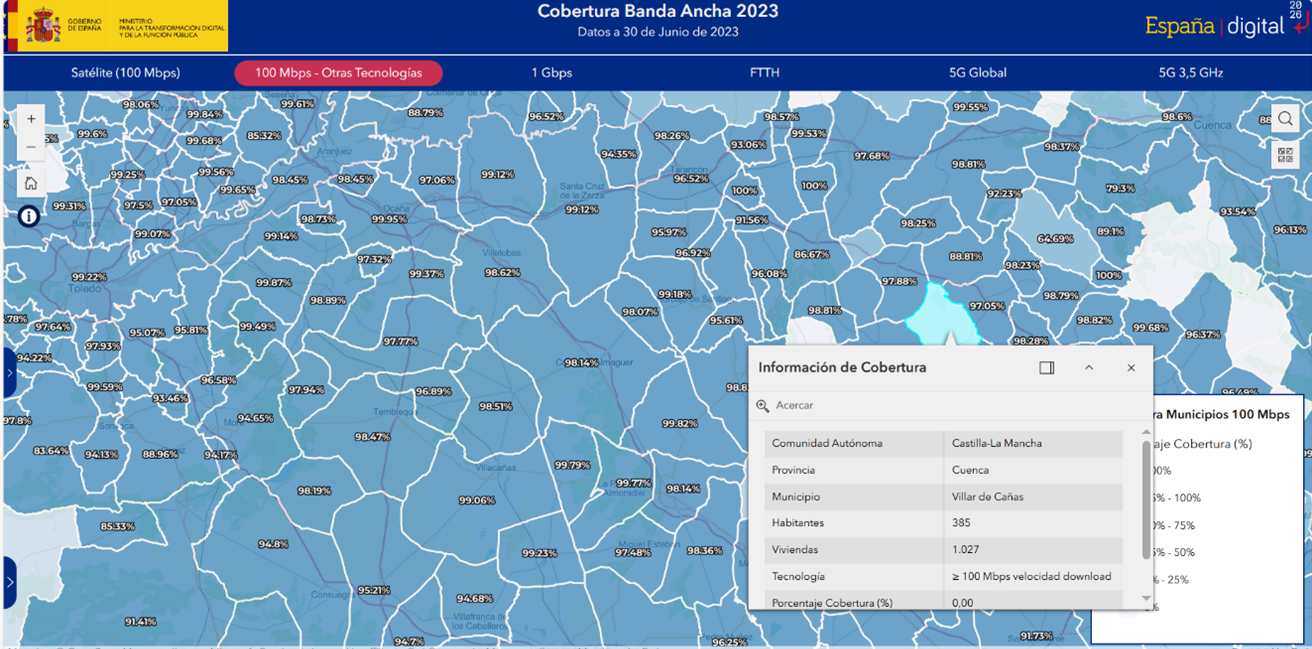
Task: Zoom in with the plus button
Action: [31, 119]
